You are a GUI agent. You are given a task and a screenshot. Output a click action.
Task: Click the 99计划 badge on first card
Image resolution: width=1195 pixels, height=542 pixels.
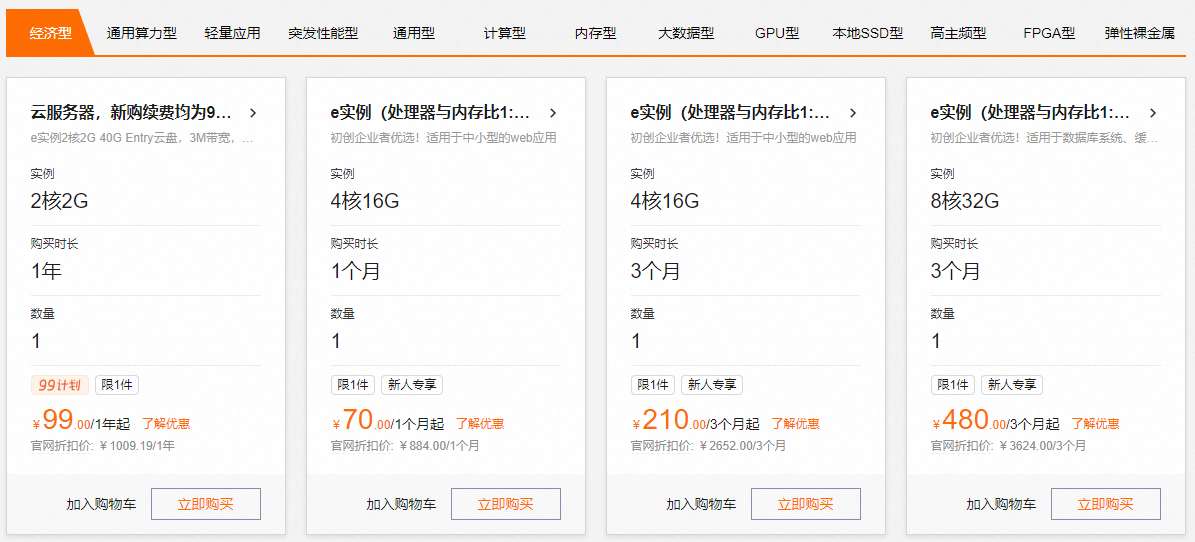pos(60,385)
